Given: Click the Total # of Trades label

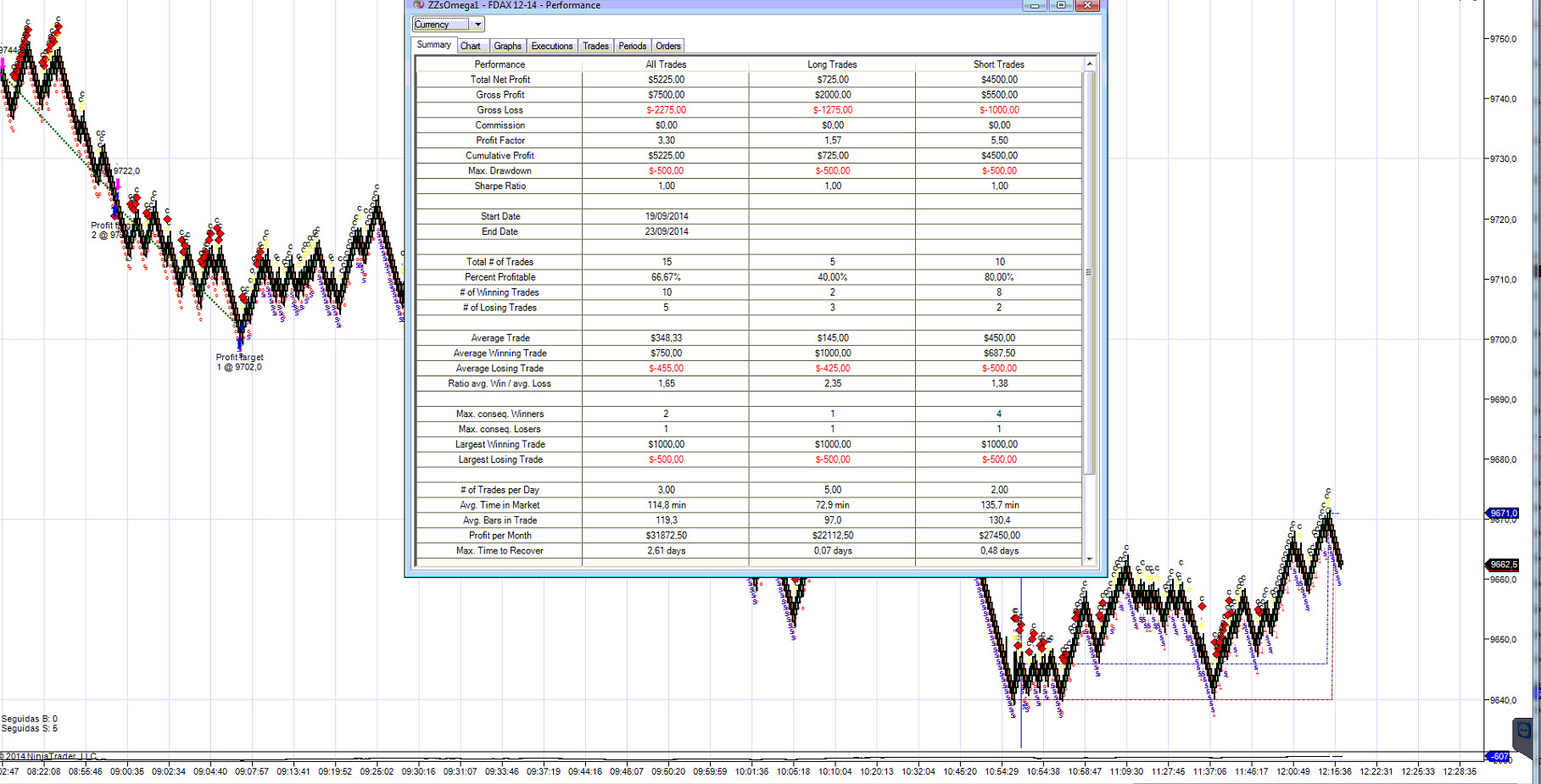Looking at the screenshot, I should pyautogui.click(x=500, y=263).
